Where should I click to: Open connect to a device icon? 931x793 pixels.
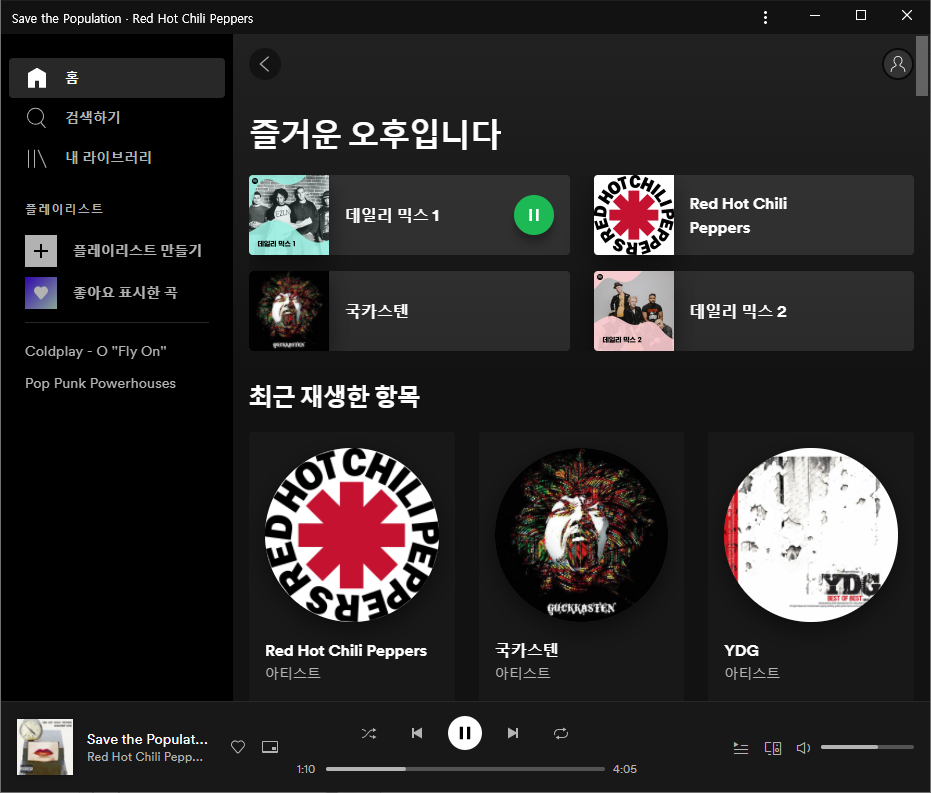point(772,748)
